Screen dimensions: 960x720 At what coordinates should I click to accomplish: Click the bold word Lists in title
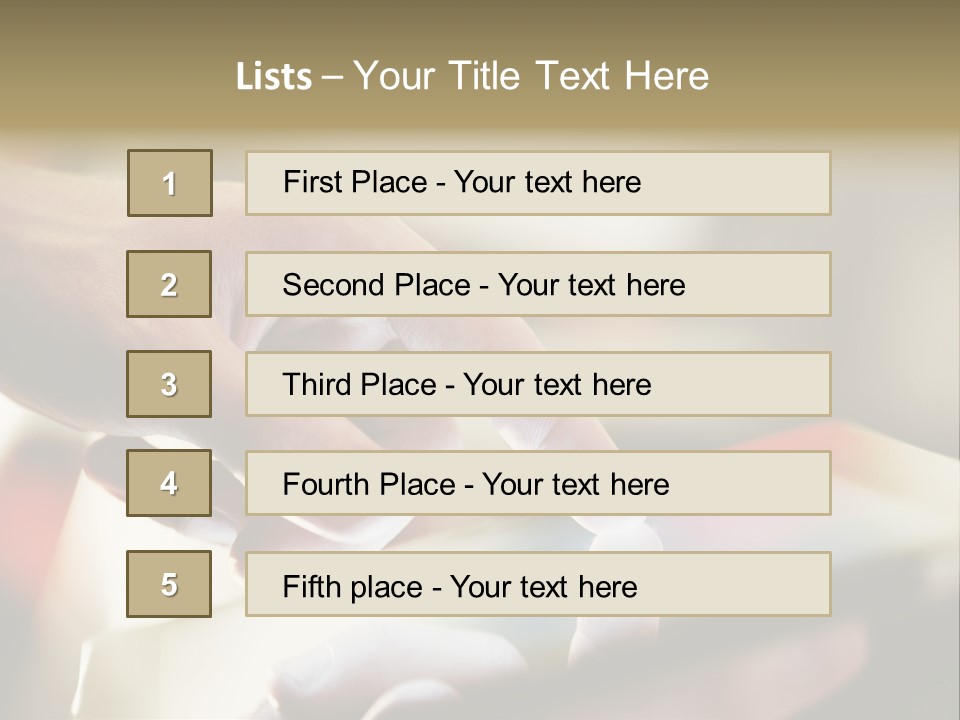coord(274,77)
